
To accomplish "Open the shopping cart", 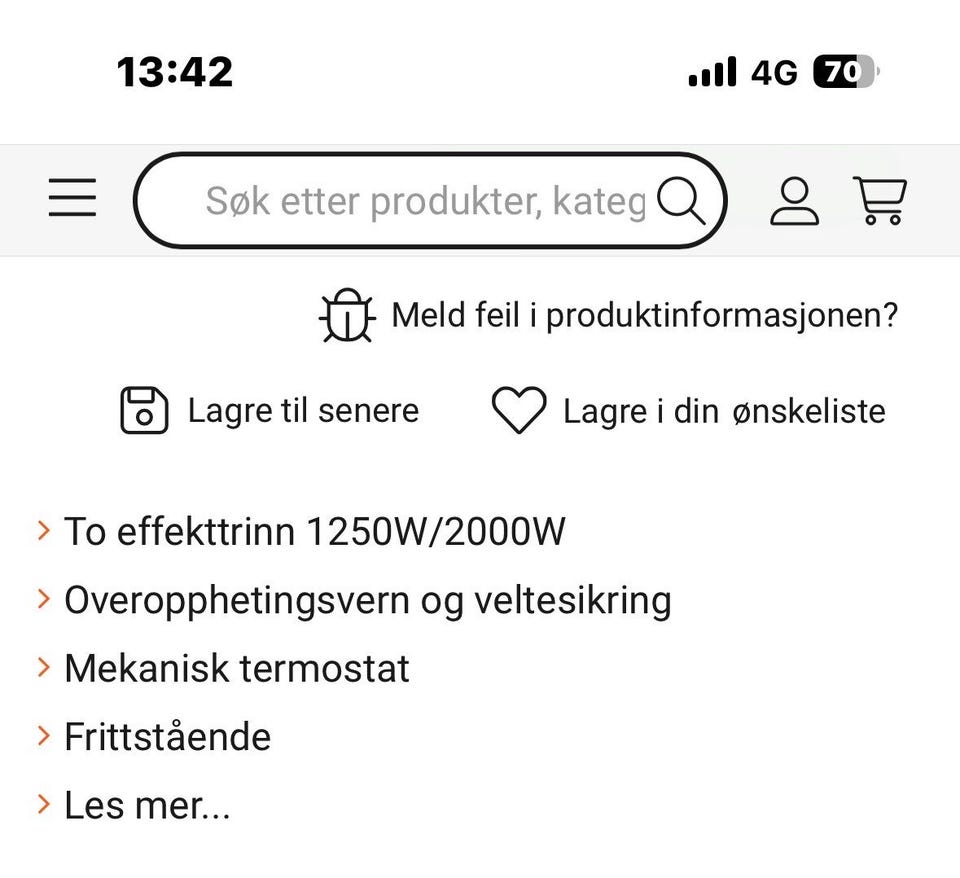I will [x=880, y=200].
